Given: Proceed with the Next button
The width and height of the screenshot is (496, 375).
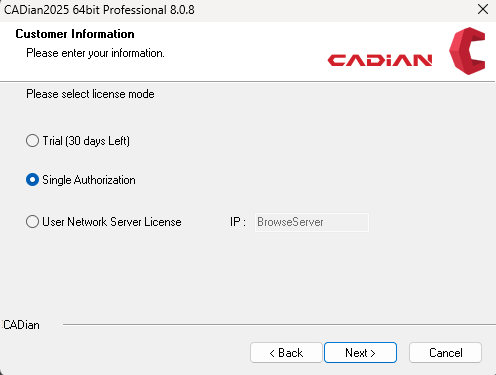Looking at the screenshot, I should [x=360, y=353].
